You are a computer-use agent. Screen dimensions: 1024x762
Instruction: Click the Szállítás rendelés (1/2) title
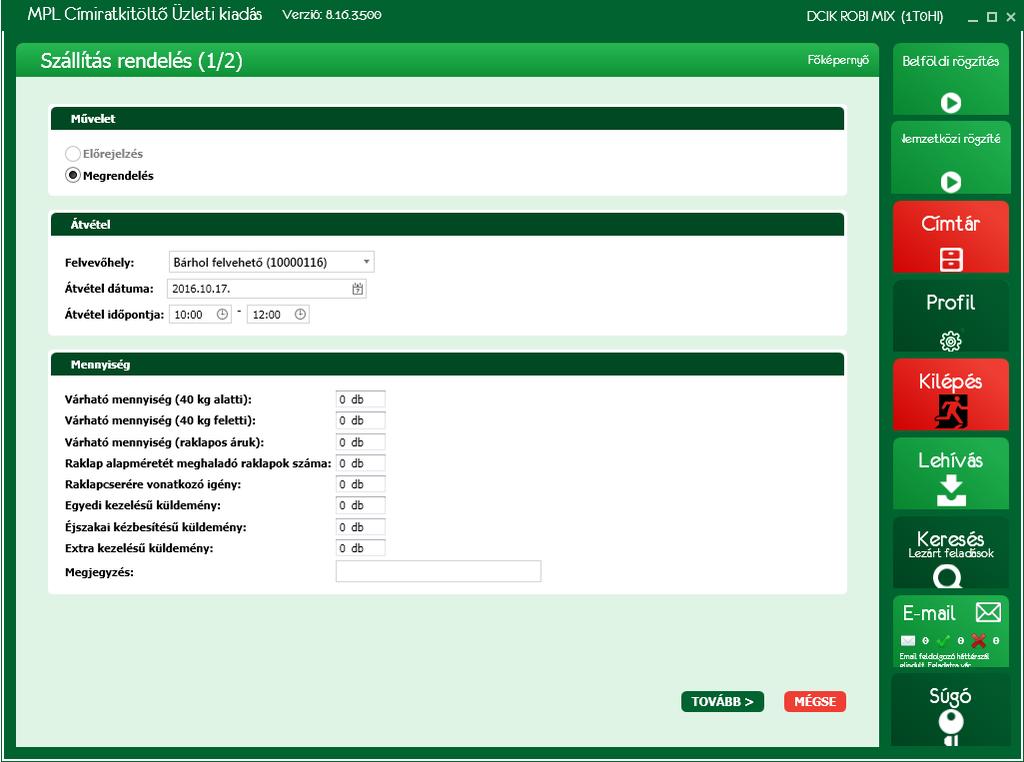(141, 61)
